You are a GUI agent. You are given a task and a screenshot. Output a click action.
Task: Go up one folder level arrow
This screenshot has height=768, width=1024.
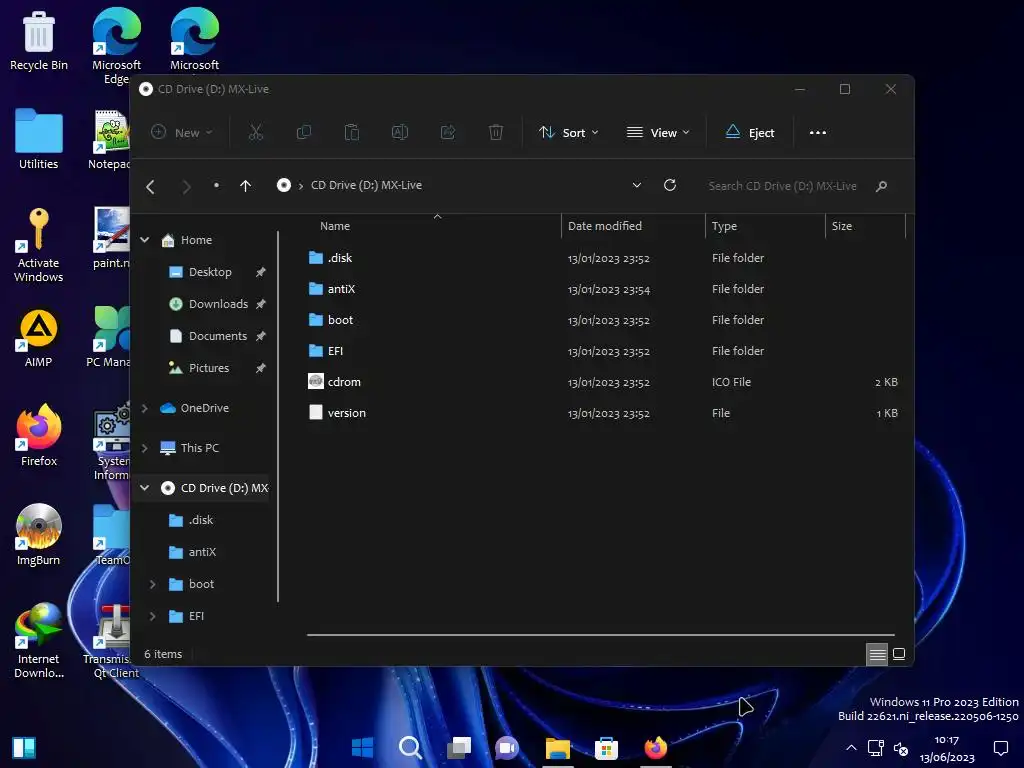(x=246, y=186)
